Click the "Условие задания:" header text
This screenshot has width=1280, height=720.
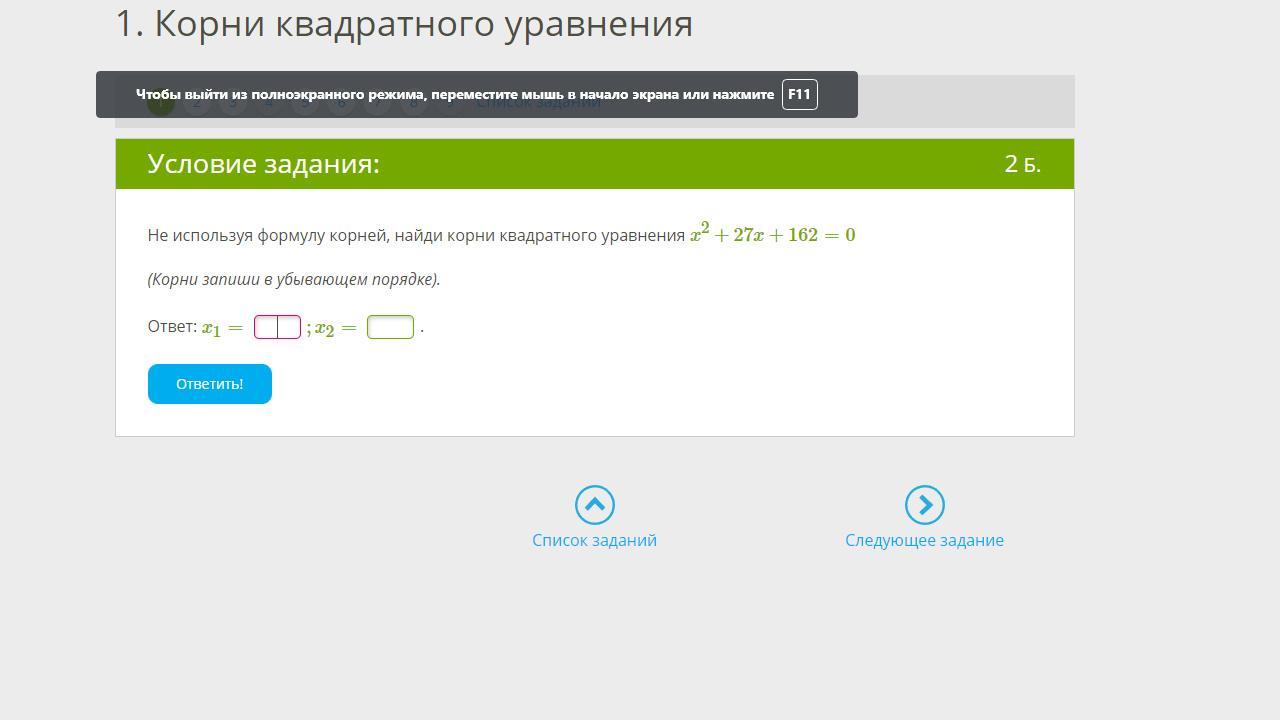click(x=264, y=164)
